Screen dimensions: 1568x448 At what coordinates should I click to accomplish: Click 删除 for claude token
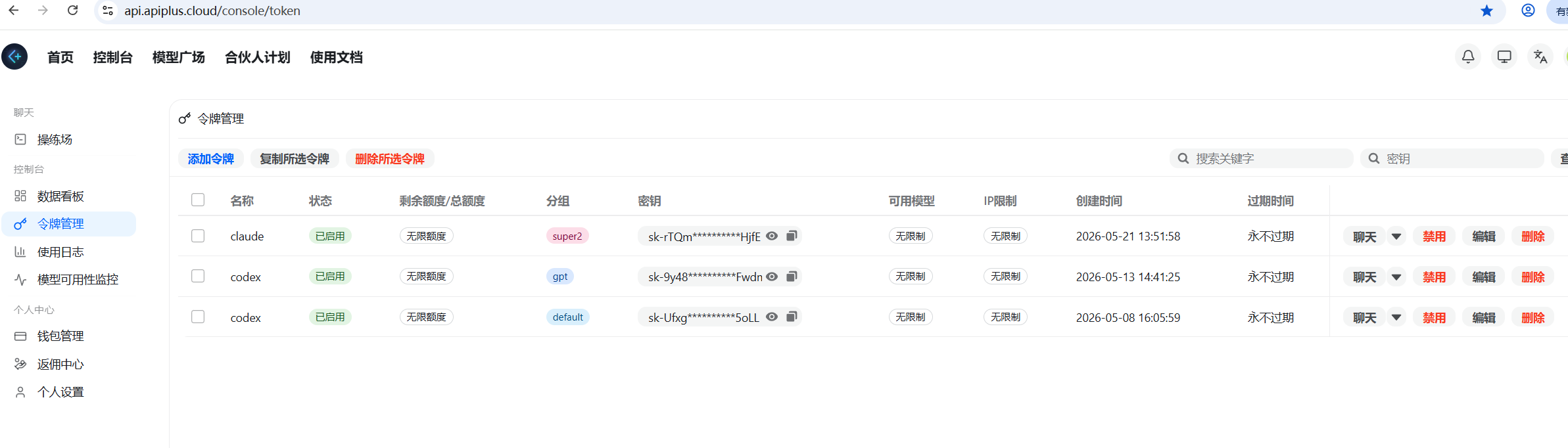pos(1533,236)
